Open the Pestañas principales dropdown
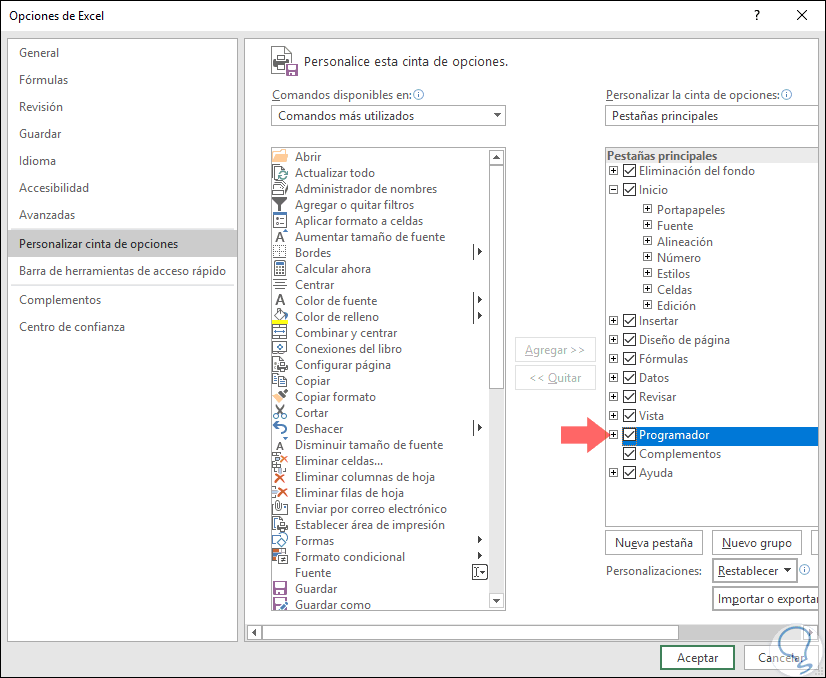The height and width of the screenshot is (678, 826). [712, 116]
